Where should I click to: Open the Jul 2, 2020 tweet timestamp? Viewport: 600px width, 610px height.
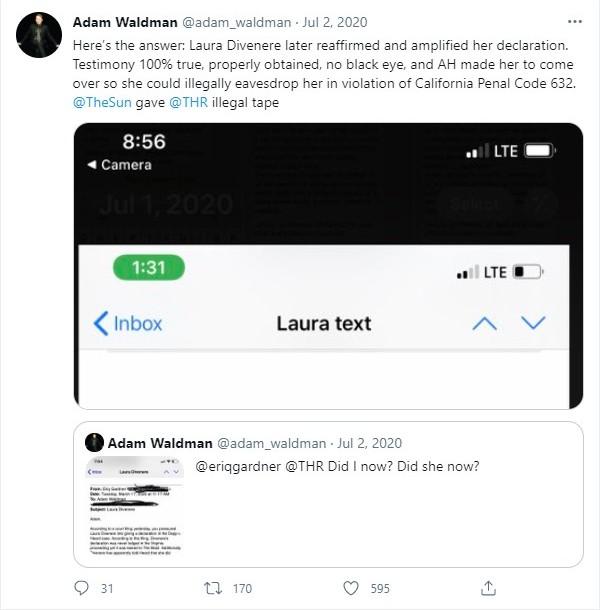[335, 22]
